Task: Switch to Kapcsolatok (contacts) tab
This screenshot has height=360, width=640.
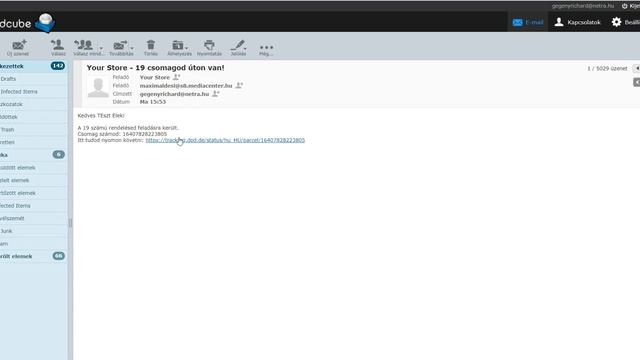Action: click(577, 22)
